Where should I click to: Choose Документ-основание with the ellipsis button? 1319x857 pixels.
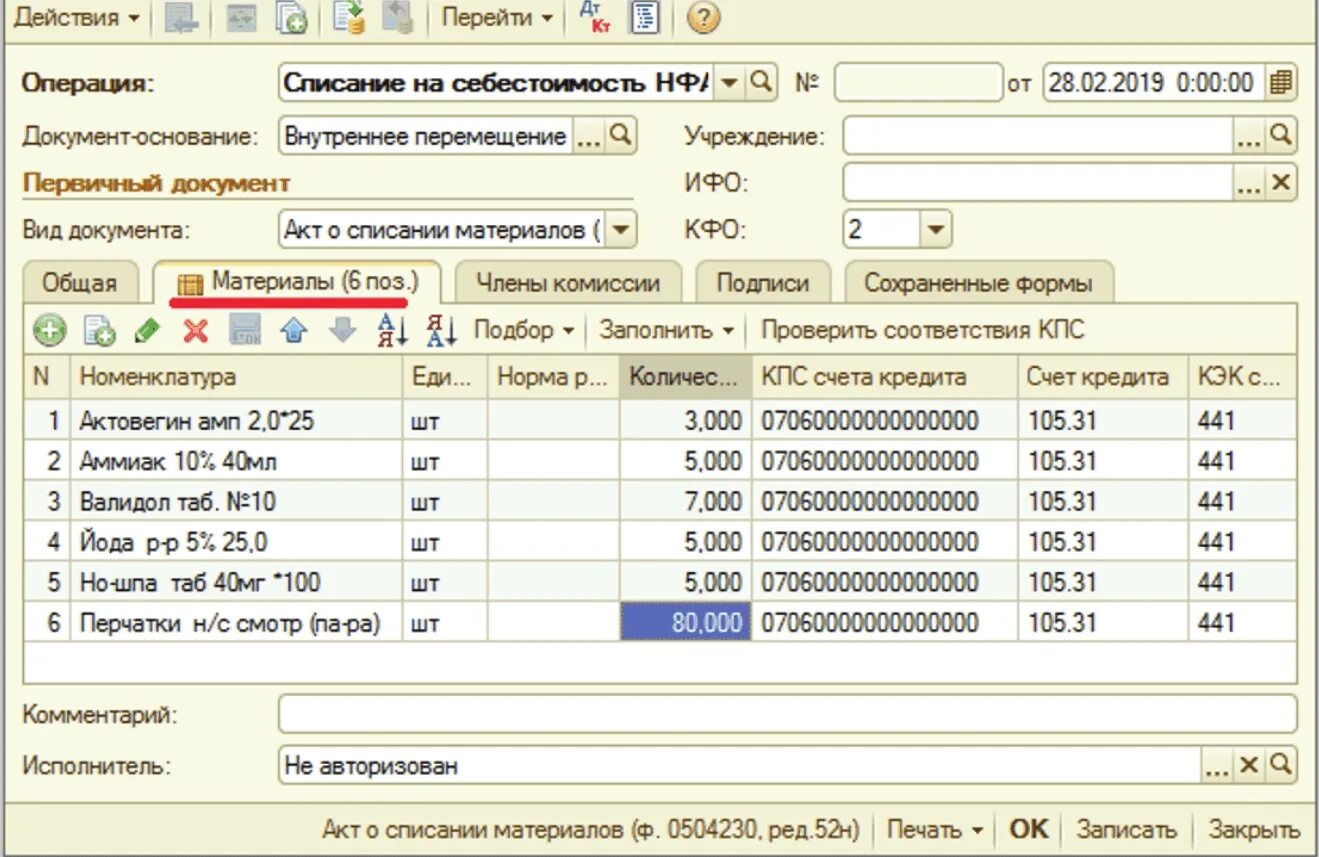pos(589,137)
